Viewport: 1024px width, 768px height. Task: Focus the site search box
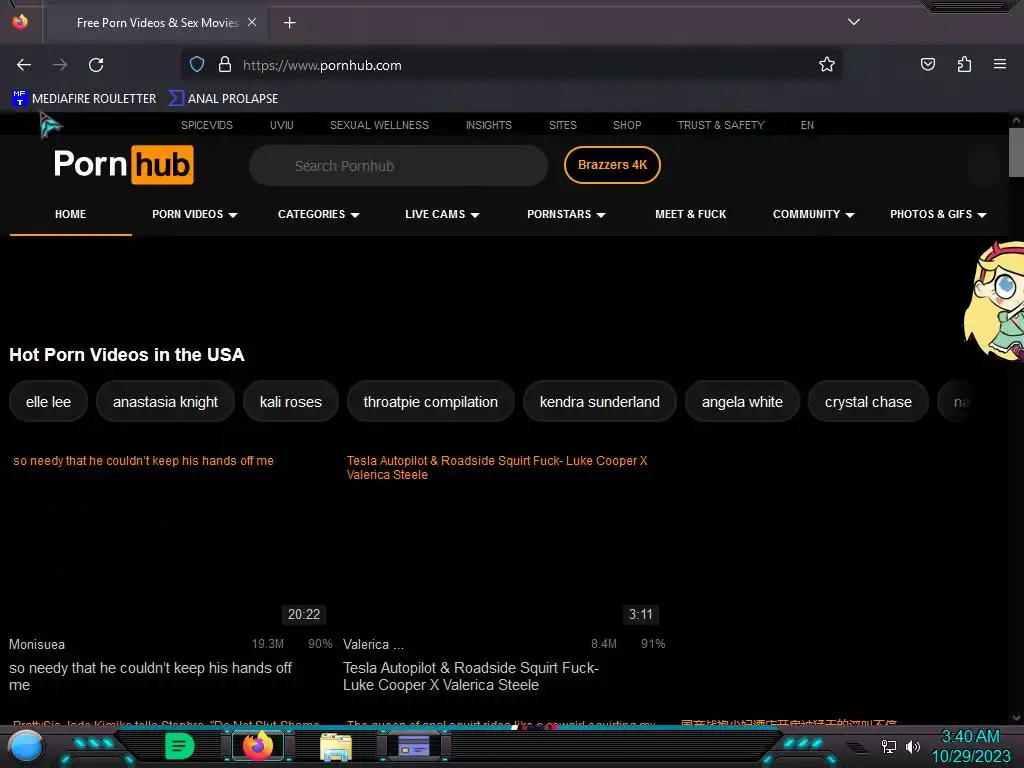point(398,166)
